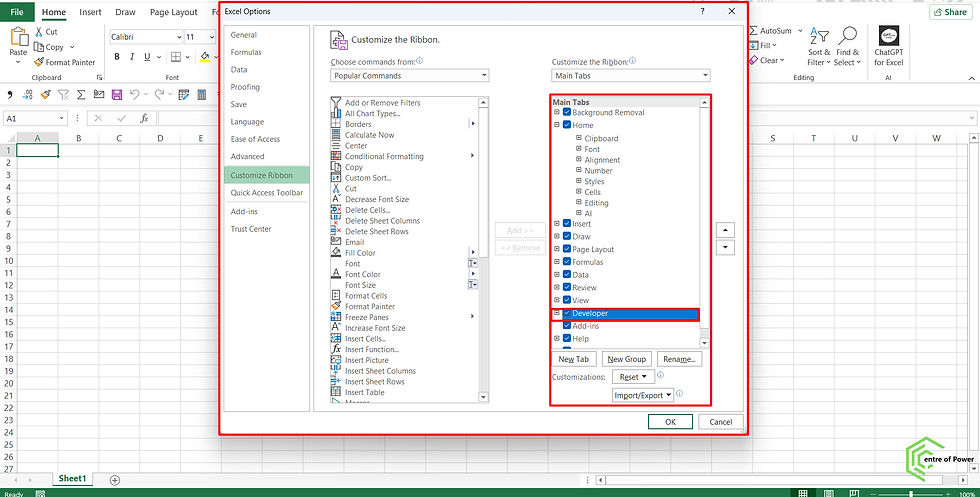Open Sort & Filter in Editing group
The image size is (980, 497).
pos(819,46)
